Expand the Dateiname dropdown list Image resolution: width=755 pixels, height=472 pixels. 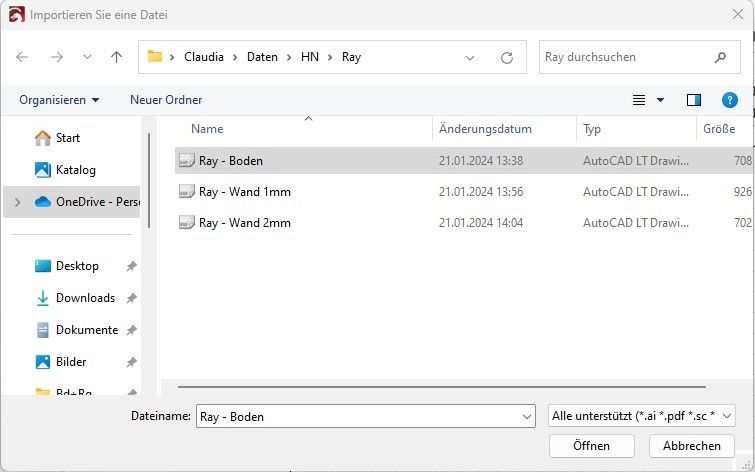[x=527, y=416]
